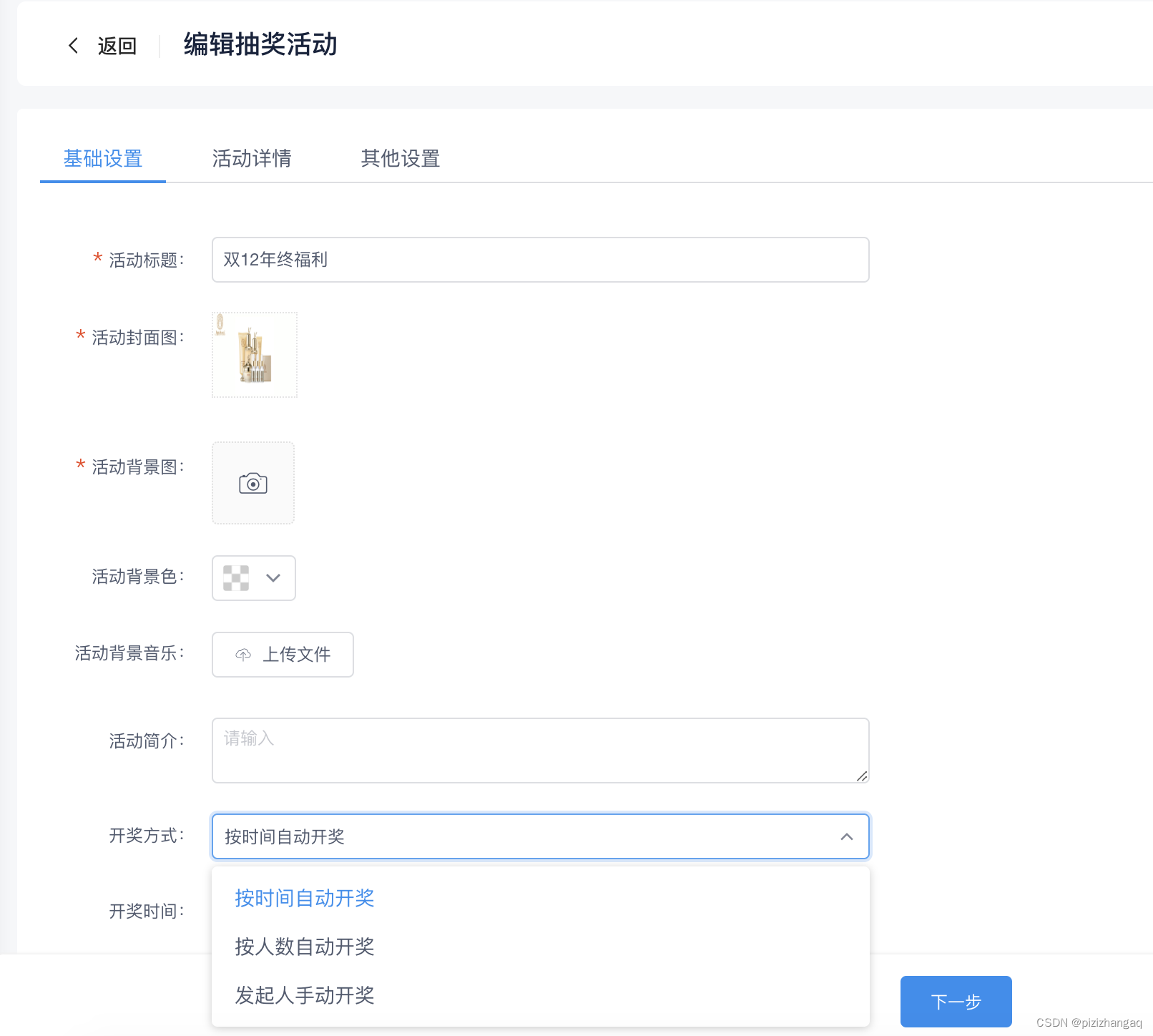Open the 其他设置 tab
The height and width of the screenshot is (1036, 1153).
(x=401, y=159)
